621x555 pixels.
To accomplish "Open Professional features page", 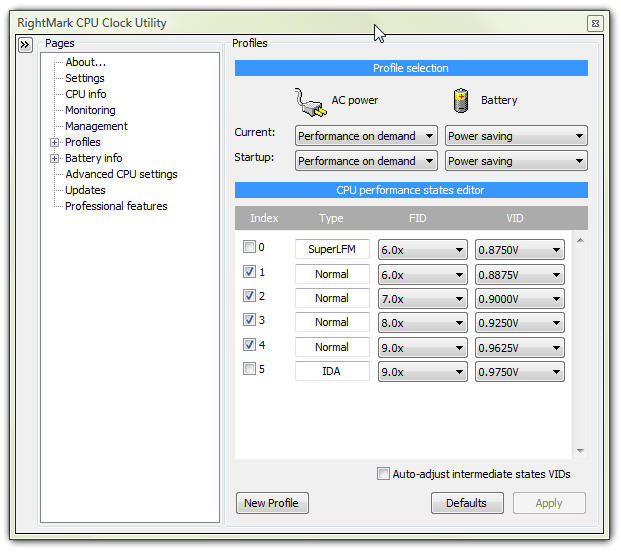I will [116, 206].
